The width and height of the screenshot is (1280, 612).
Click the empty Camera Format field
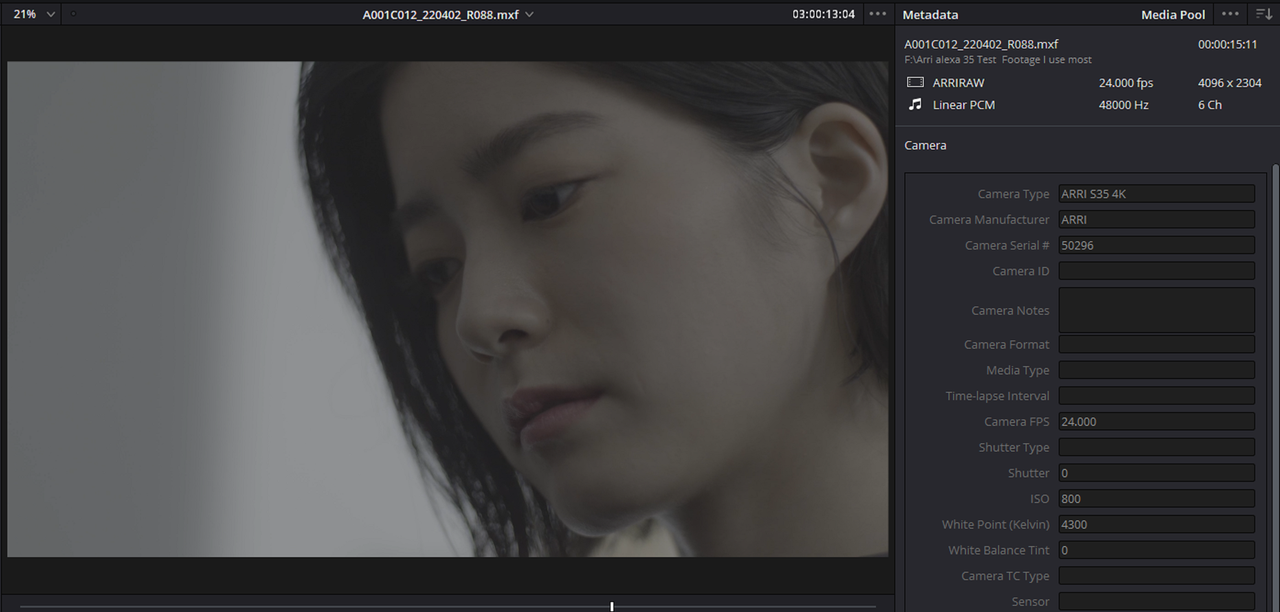1156,344
